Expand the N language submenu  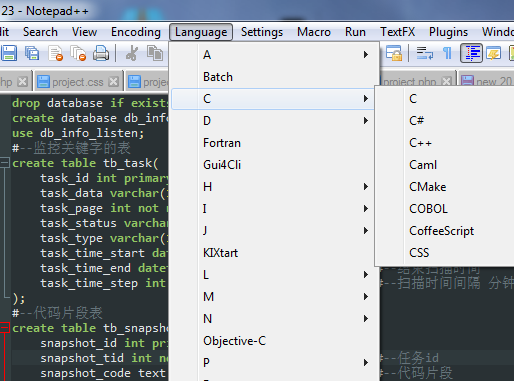pos(274,319)
